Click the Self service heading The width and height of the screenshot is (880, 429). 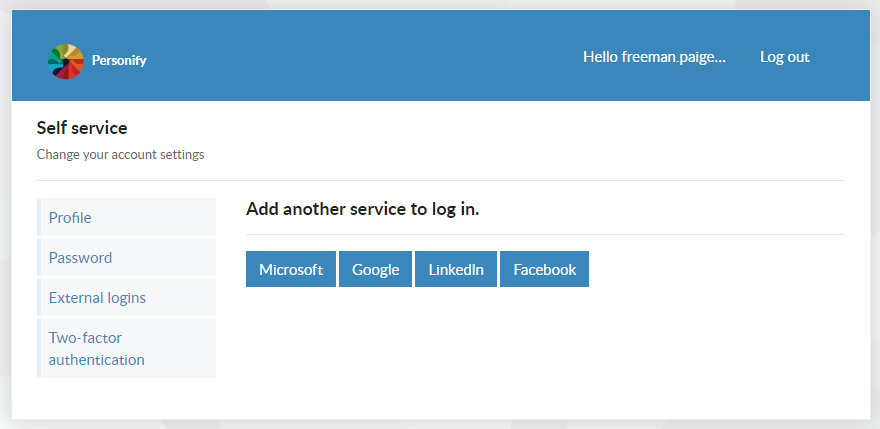pos(82,128)
